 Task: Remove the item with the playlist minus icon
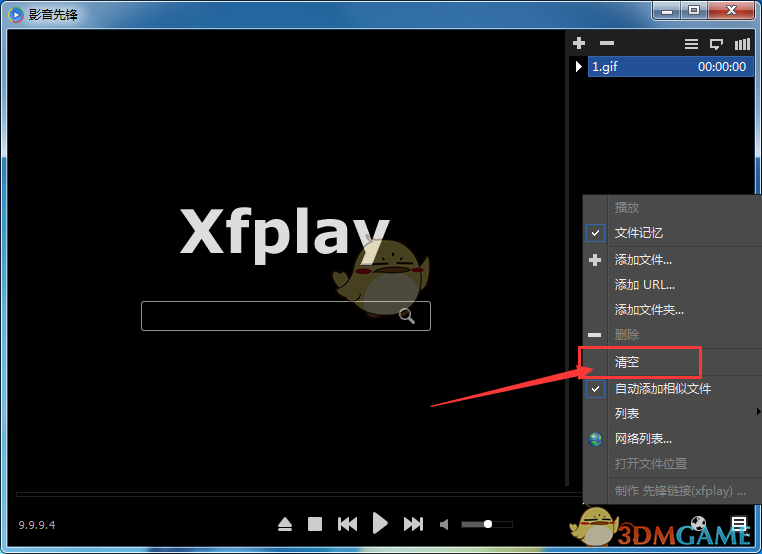(606, 43)
